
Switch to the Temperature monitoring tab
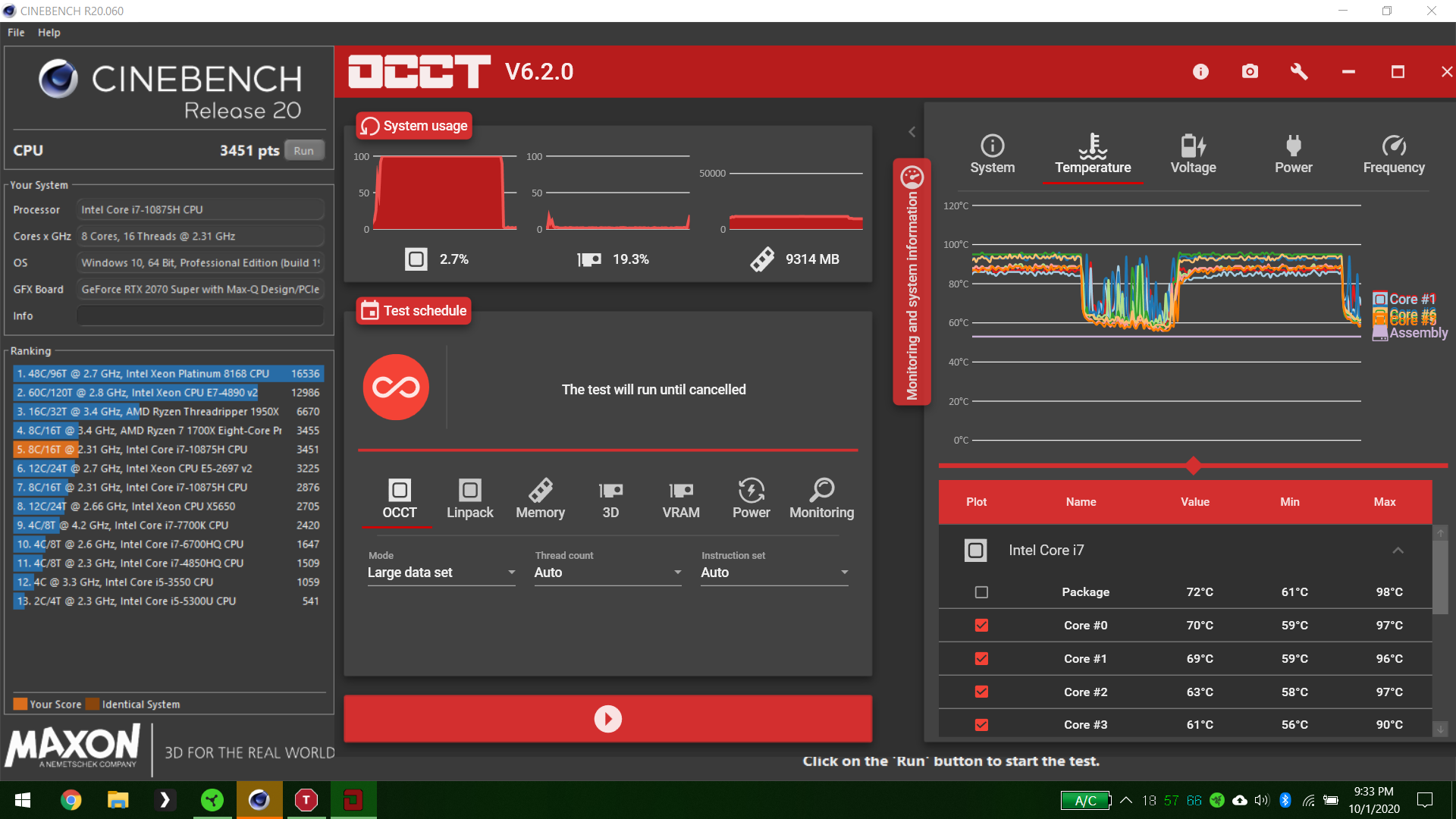[1093, 155]
